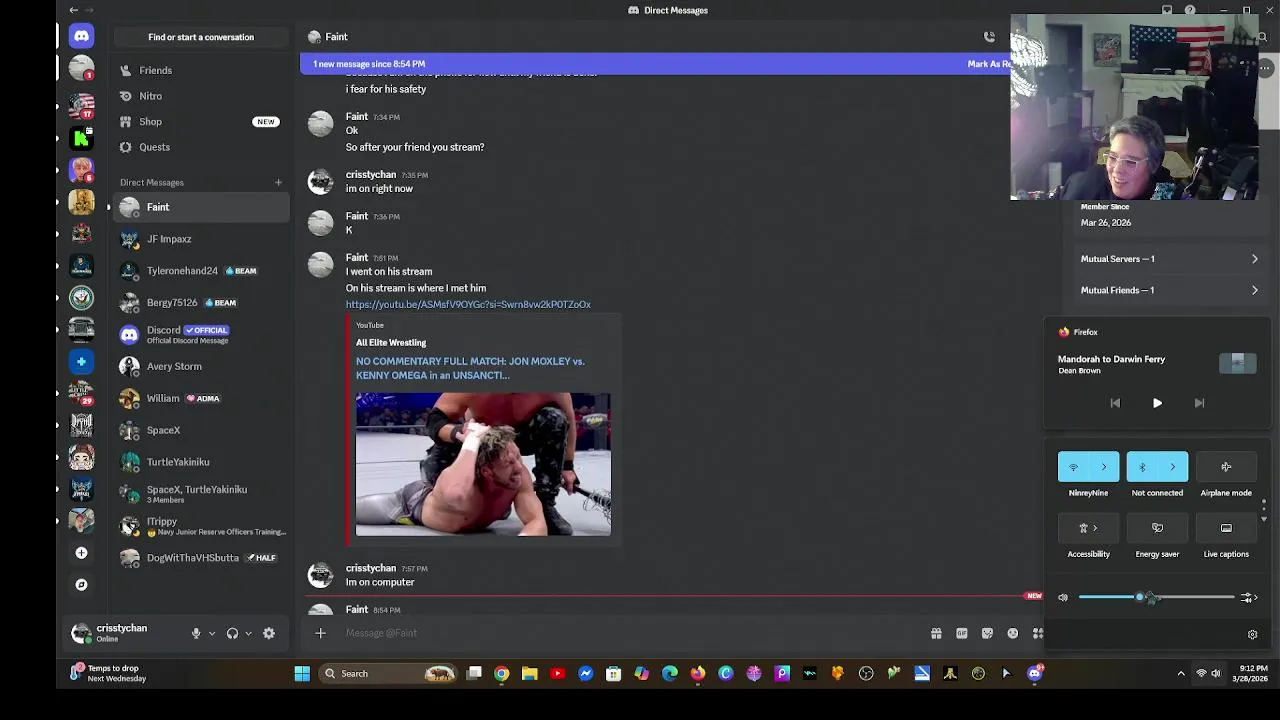Open the Nitro page
Screen dimensions: 1280x720
pos(200,96)
